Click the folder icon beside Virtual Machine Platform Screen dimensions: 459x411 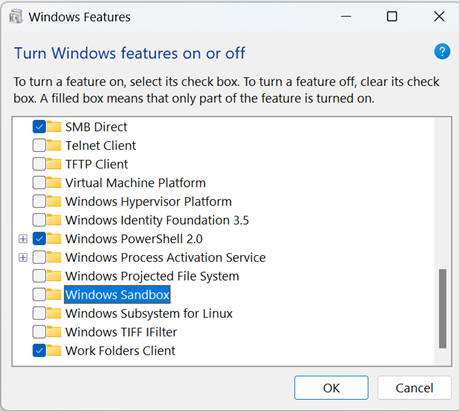[54, 183]
